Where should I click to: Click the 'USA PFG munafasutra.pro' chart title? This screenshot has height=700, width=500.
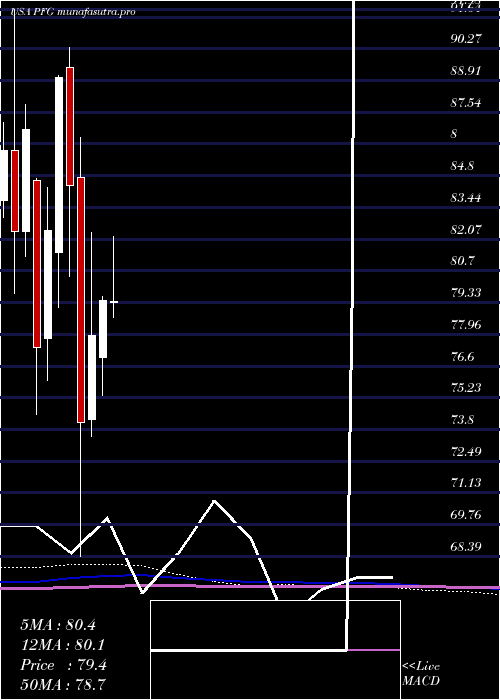(x=72, y=12)
